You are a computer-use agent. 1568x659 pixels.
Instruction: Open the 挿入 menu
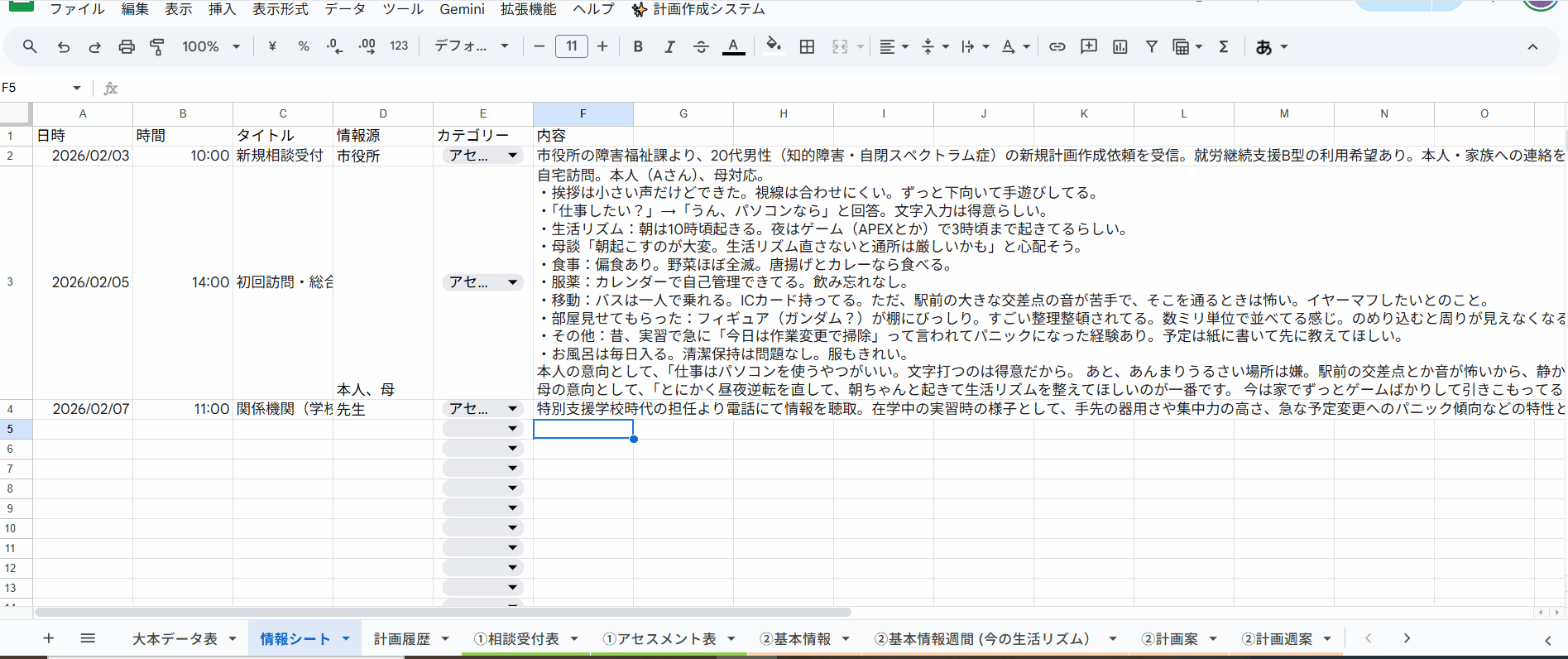click(x=222, y=9)
